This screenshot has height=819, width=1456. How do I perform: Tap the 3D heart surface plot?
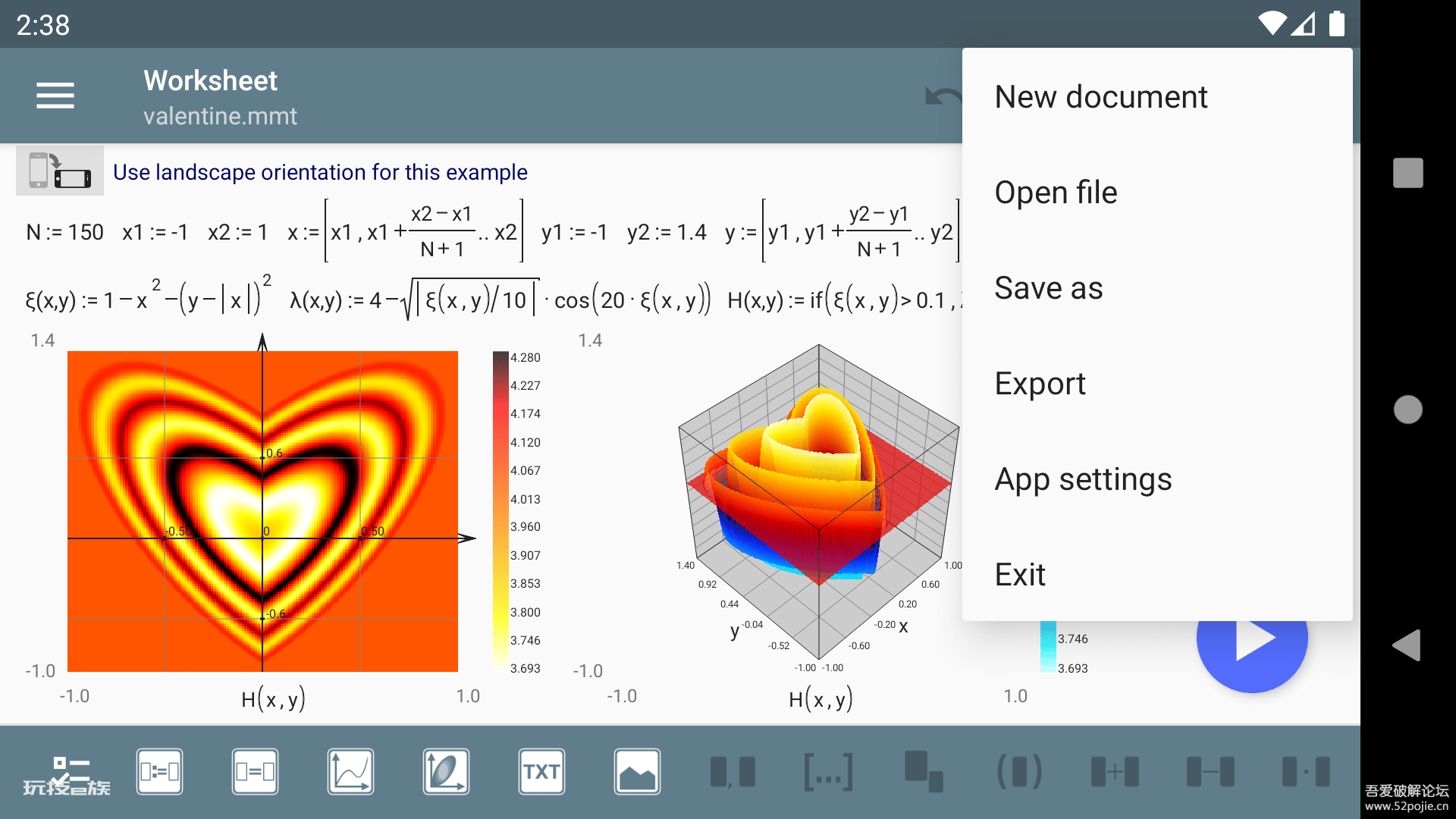(x=819, y=502)
